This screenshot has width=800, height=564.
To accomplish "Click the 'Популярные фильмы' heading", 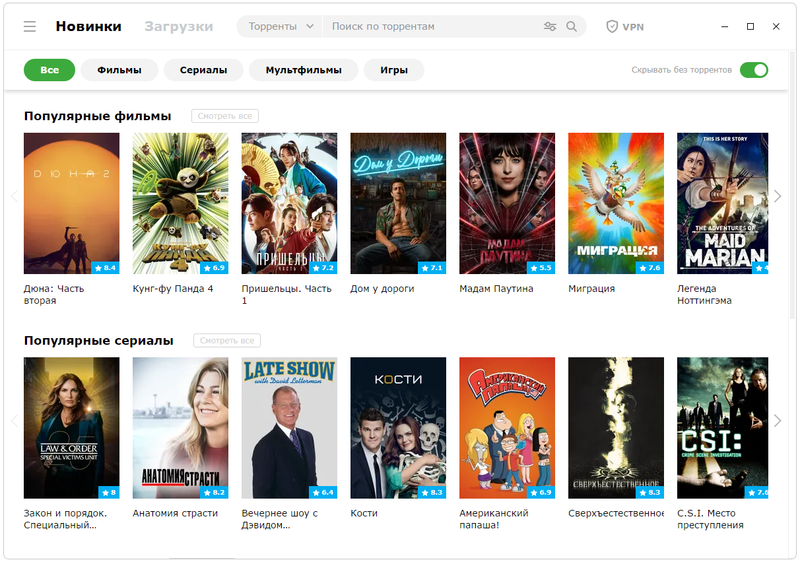I will (97, 116).
